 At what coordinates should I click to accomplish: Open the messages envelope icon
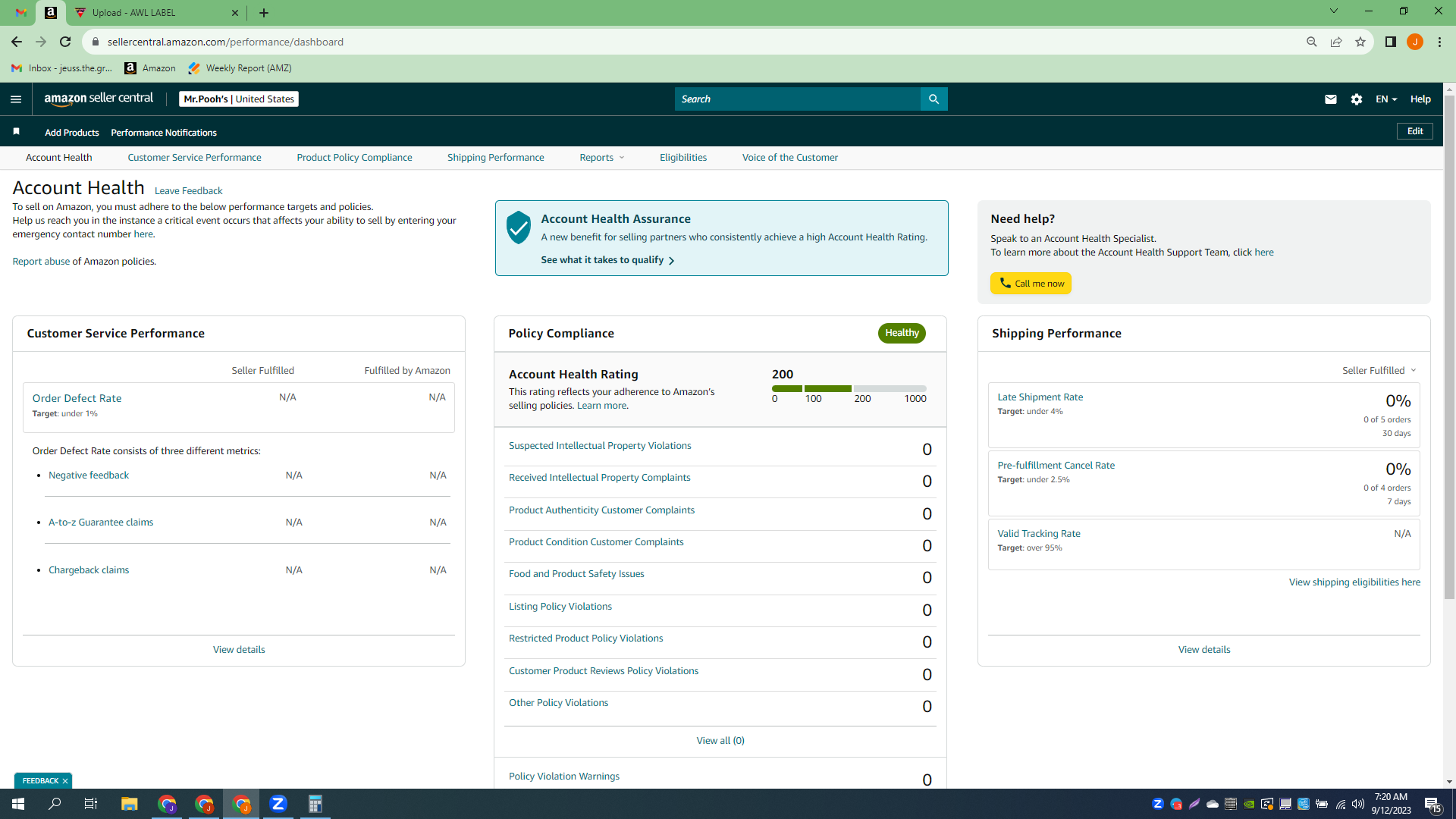tap(1330, 99)
